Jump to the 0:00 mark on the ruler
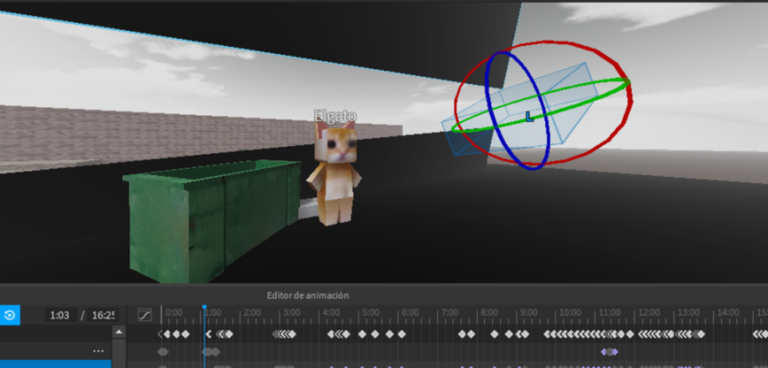 (x=173, y=313)
